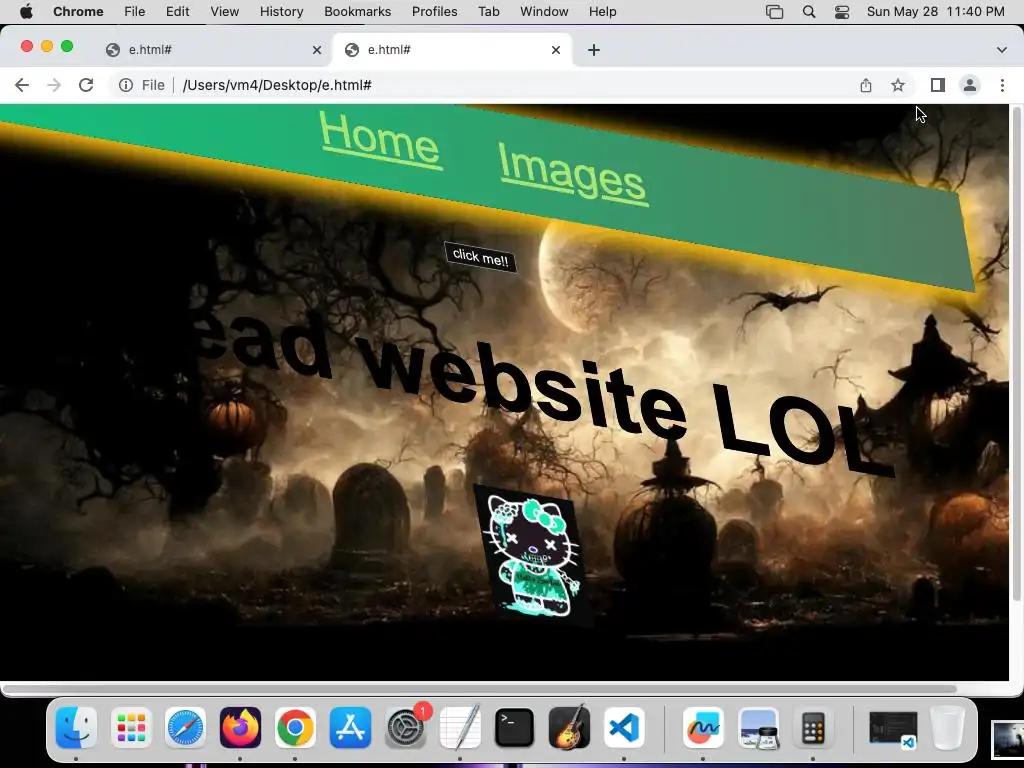Open GarageBand from the Dock
The height and width of the screenshot is (768, 1024).
[569, 728]
